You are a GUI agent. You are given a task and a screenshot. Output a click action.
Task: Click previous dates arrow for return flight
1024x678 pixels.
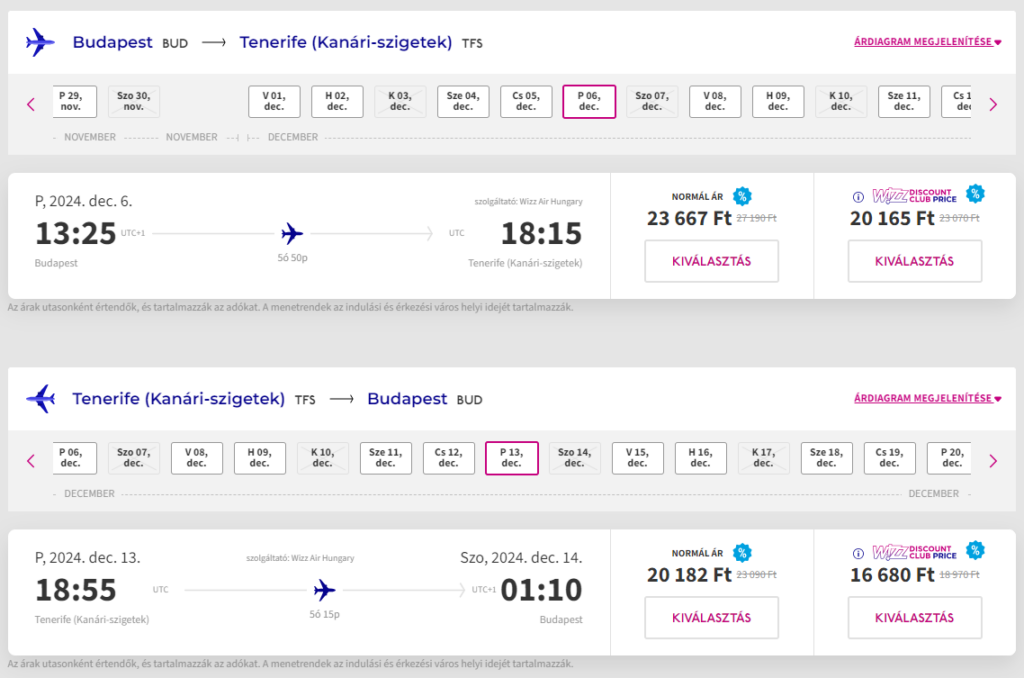31,461
